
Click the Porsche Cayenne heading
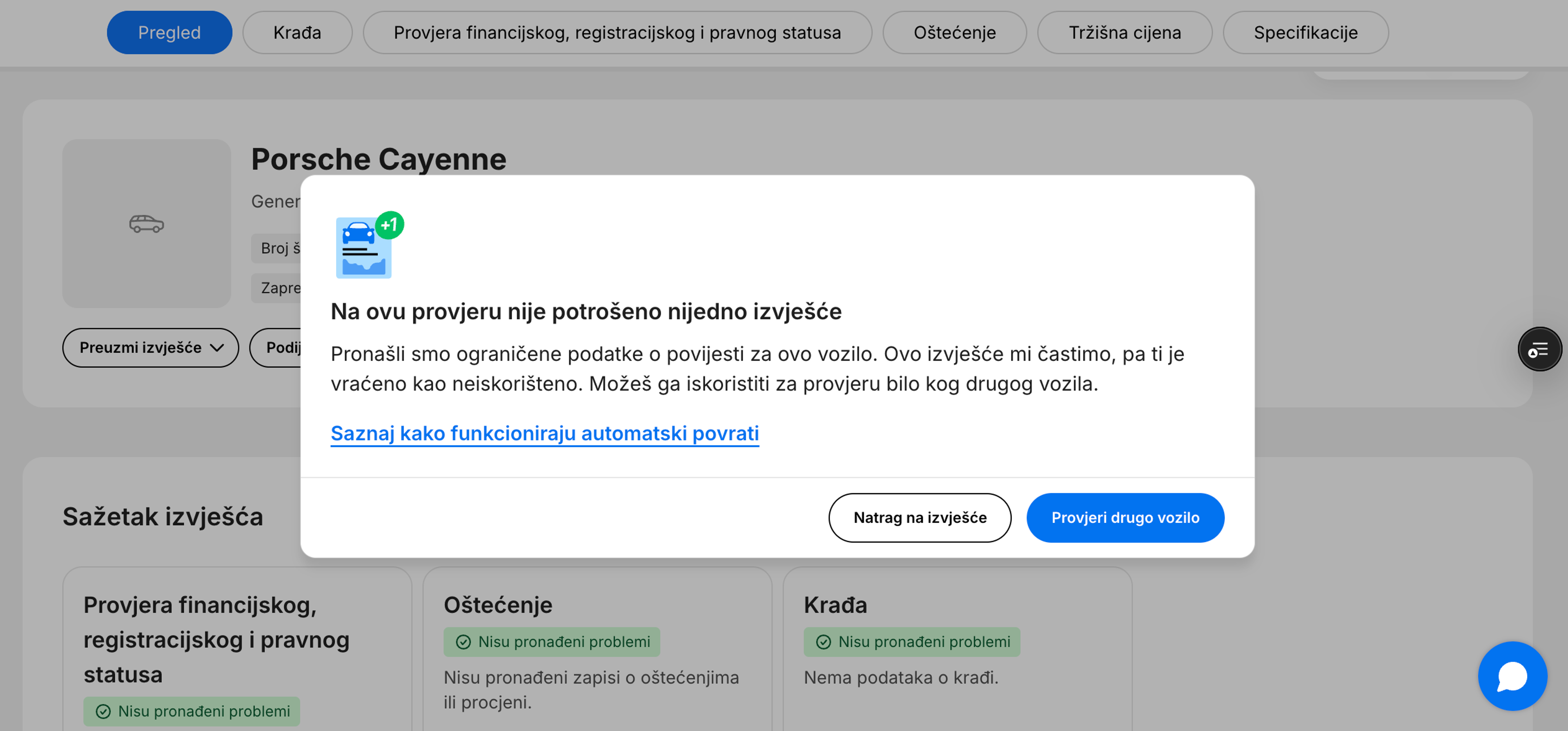379,160
